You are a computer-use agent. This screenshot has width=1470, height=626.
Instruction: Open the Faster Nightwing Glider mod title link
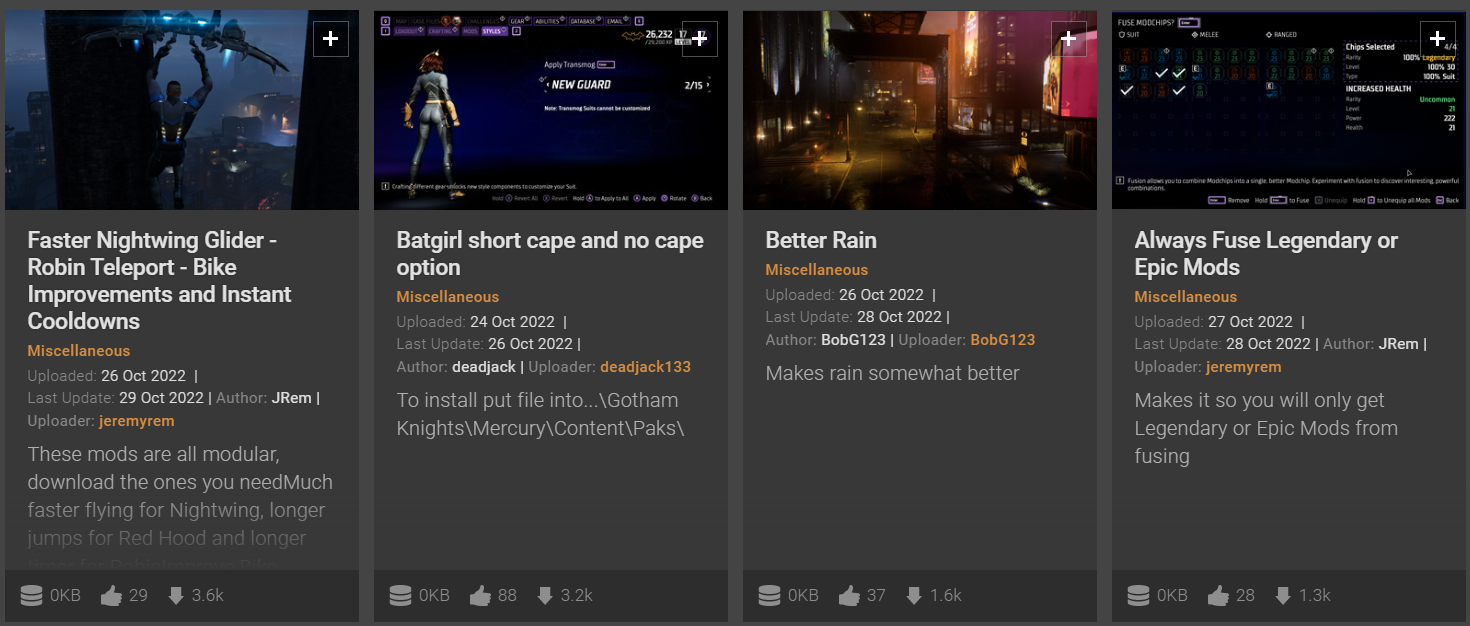(x=160, y=281)
